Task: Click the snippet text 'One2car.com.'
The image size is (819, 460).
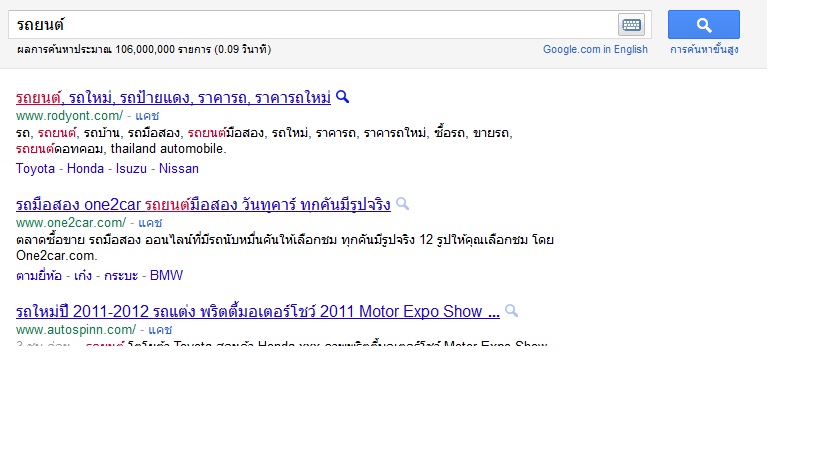Action: tap(56, 256)
